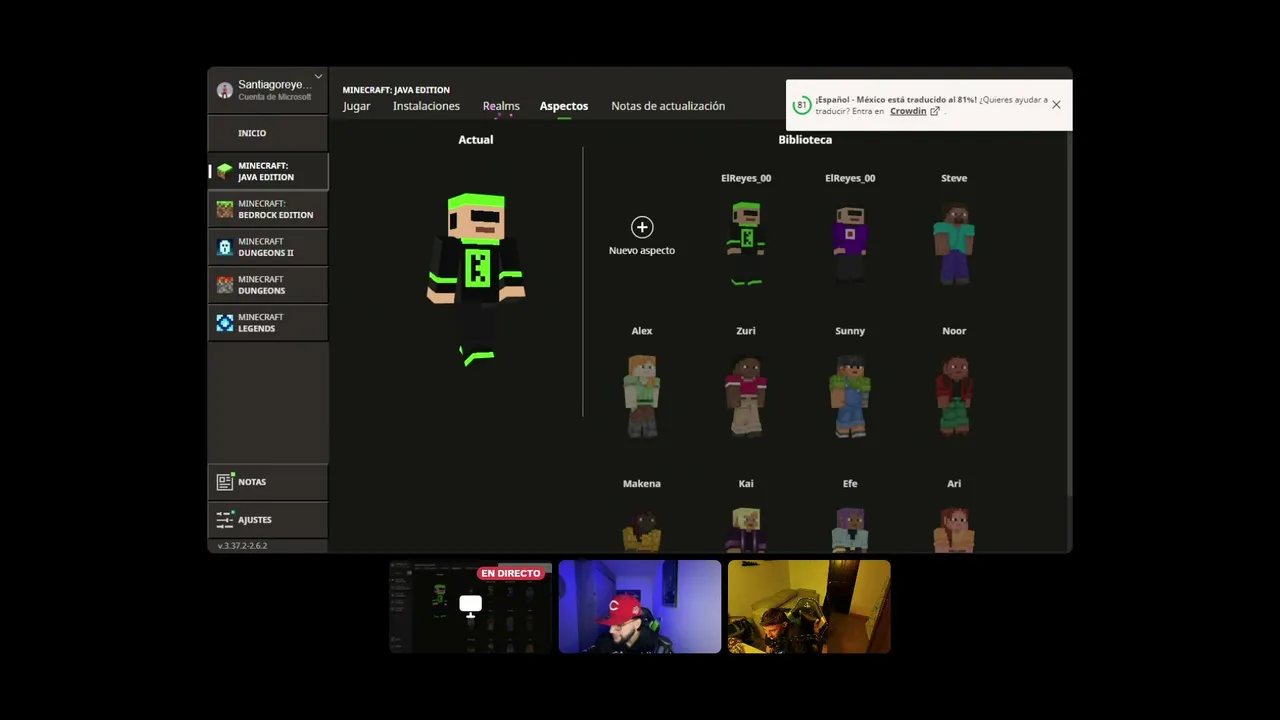Click the account avatar icon
This screenshot has width=1280, height=720.
tap(225, 90)
